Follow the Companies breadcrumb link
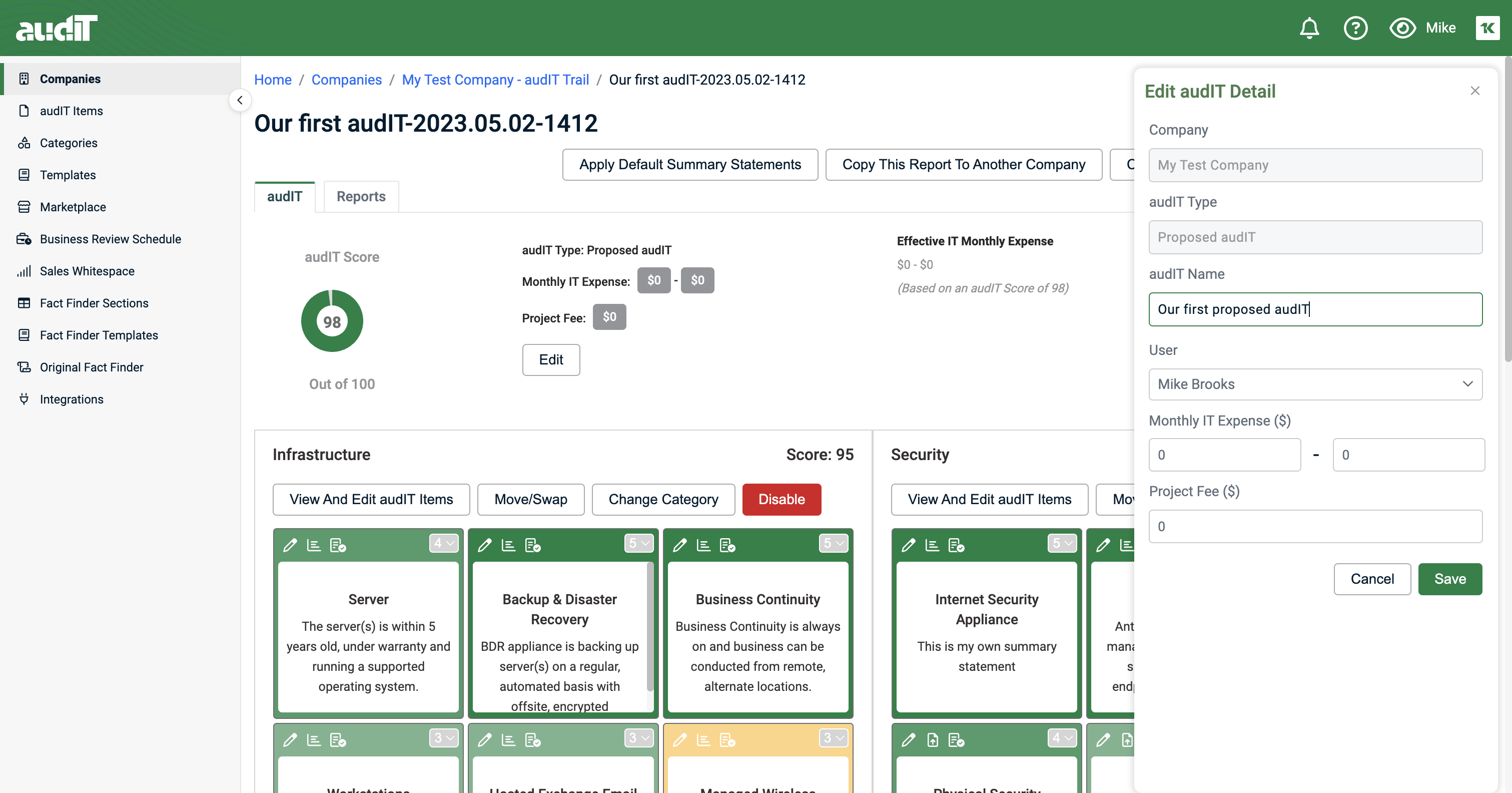The image size is (1512, 793). point(346,79)
